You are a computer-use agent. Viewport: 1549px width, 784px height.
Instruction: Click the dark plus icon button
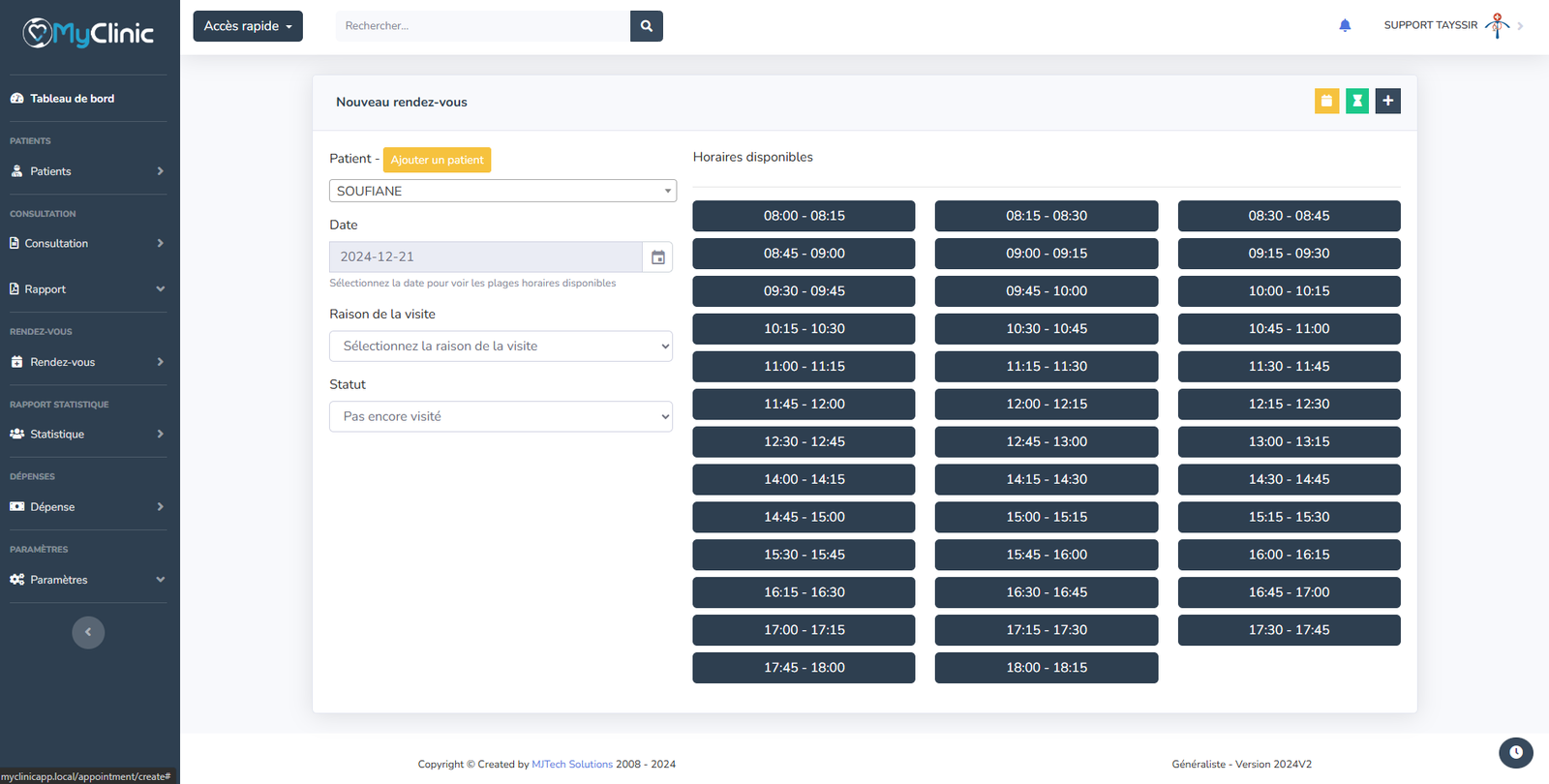coord(1387,101)
